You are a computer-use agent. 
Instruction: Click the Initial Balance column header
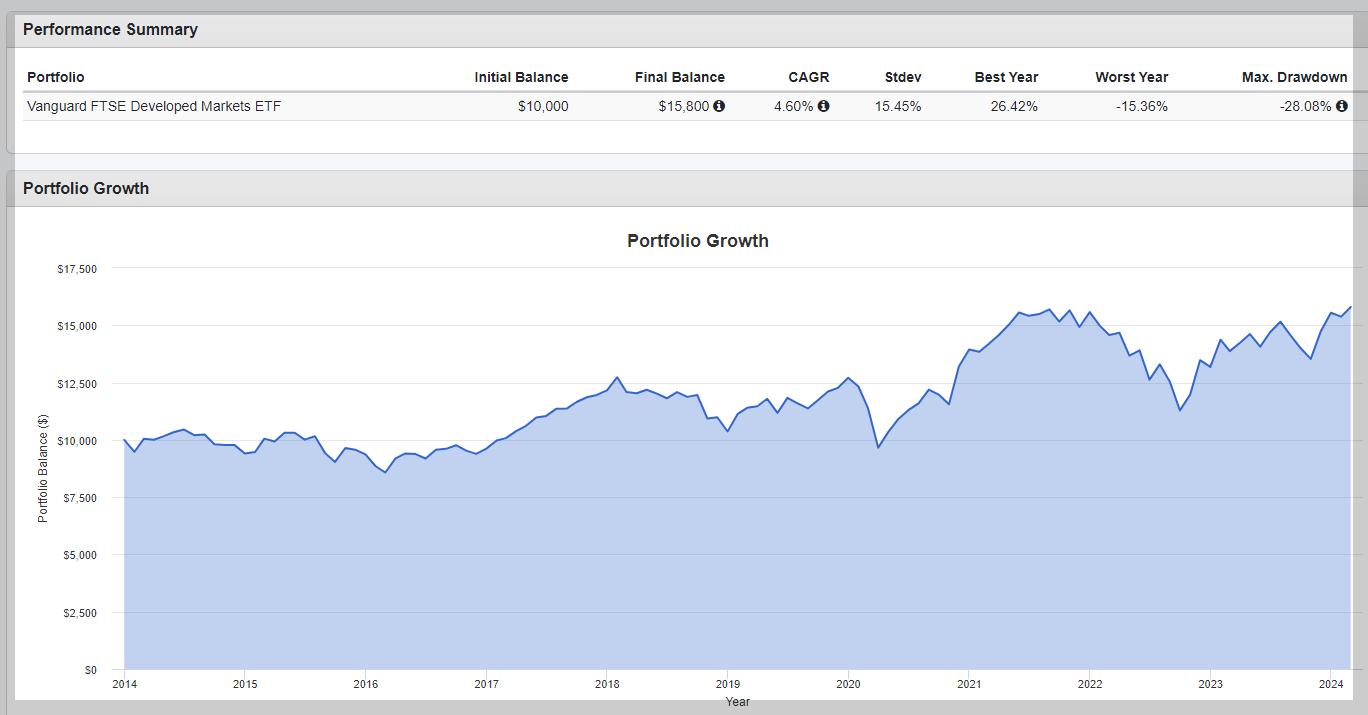[x=521, y=77]
